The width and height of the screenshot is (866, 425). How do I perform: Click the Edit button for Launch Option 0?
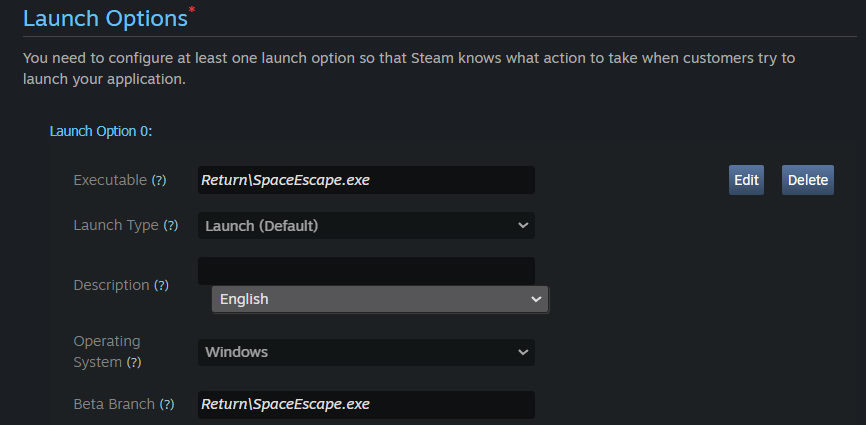pyautogui.click(x=746, y=180)
